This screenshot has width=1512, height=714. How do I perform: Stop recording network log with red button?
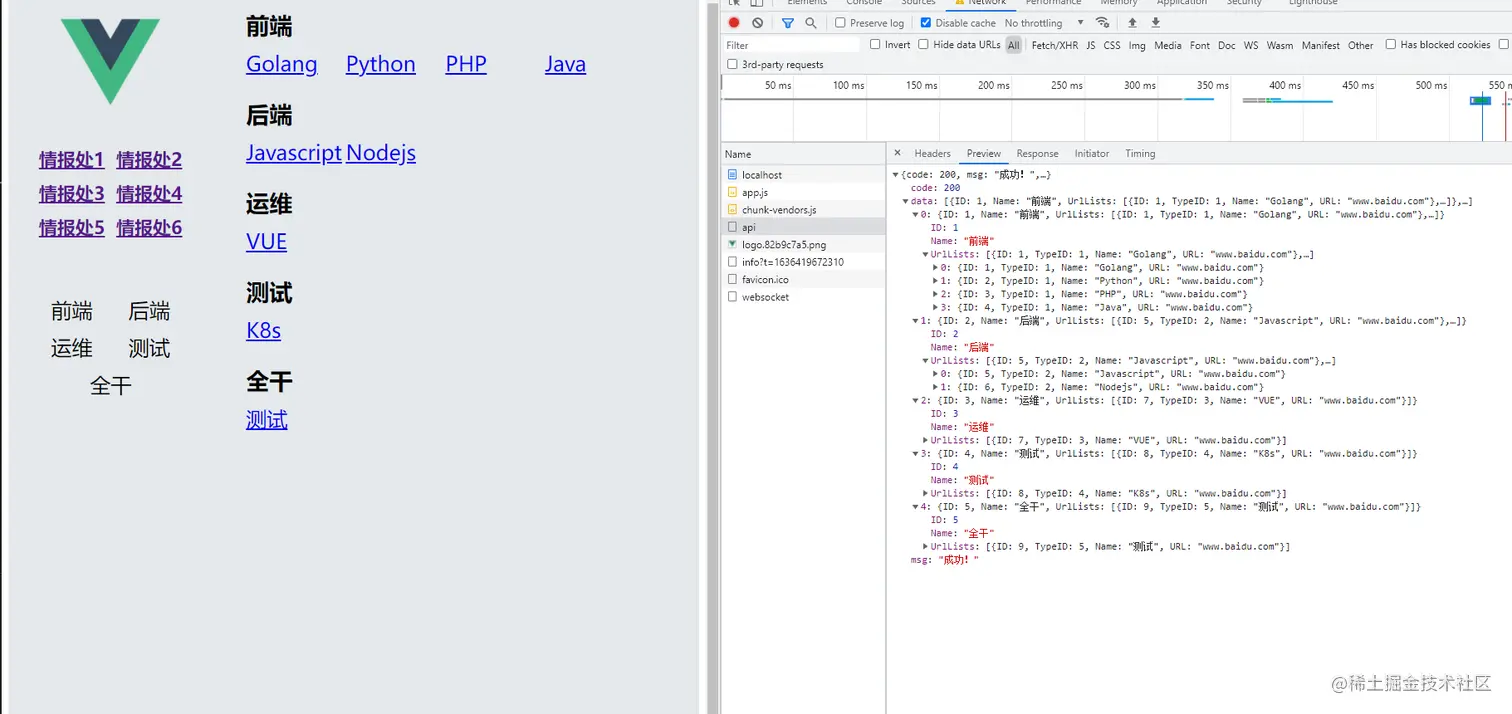[734, 23]
